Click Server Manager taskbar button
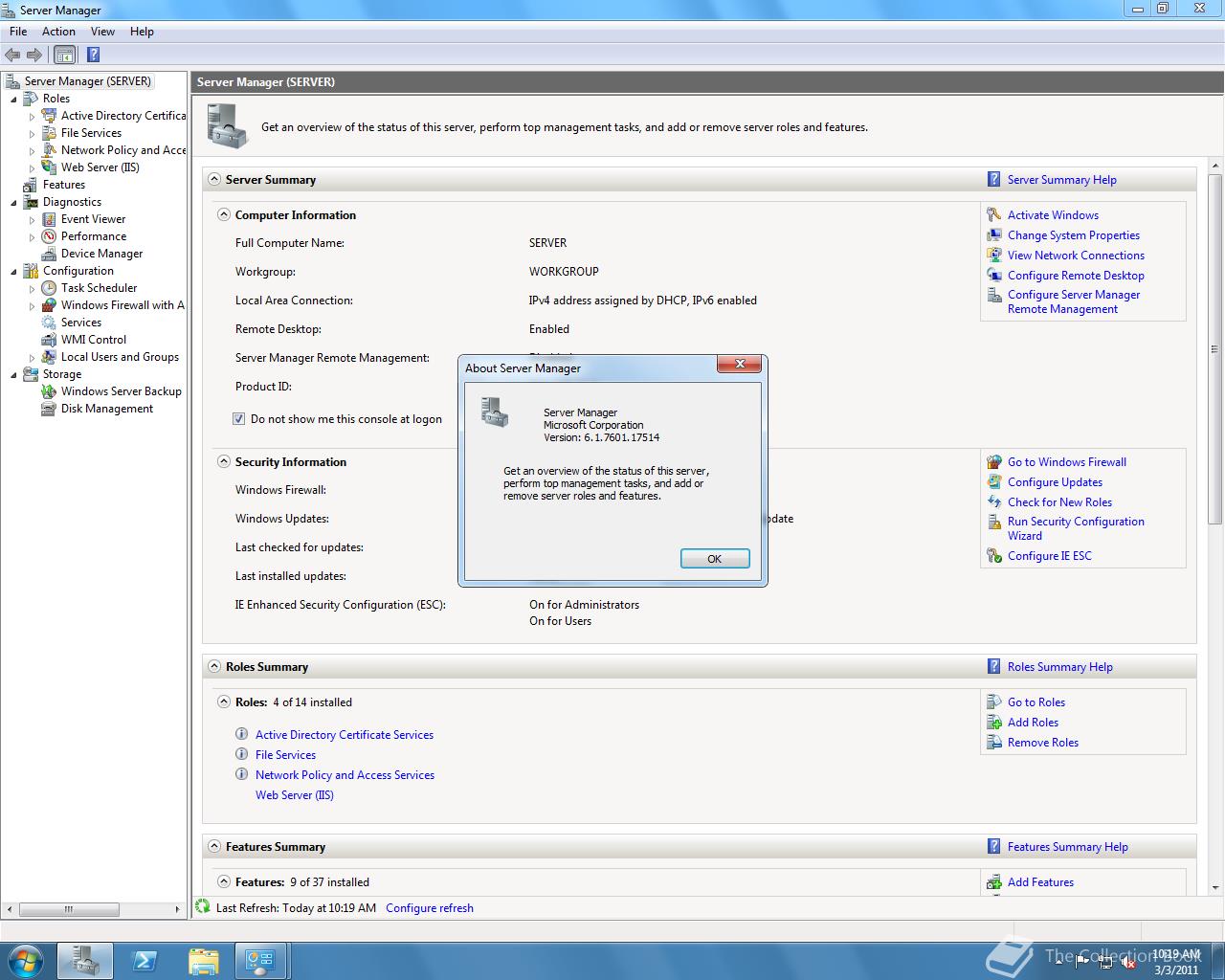 tap(85, 960)
